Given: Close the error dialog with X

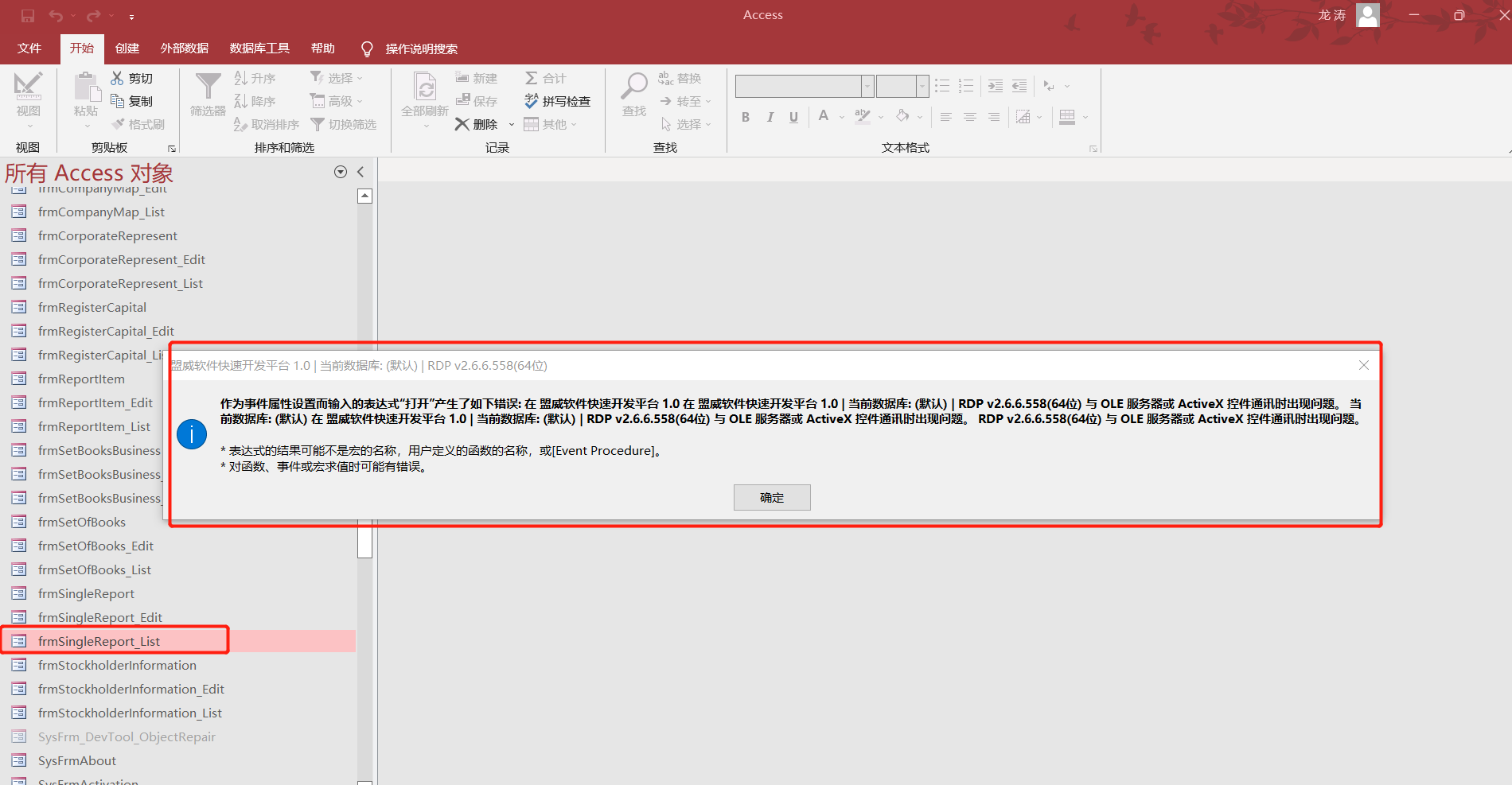Looking at the screenshot, I should (x=1364, y=365).
